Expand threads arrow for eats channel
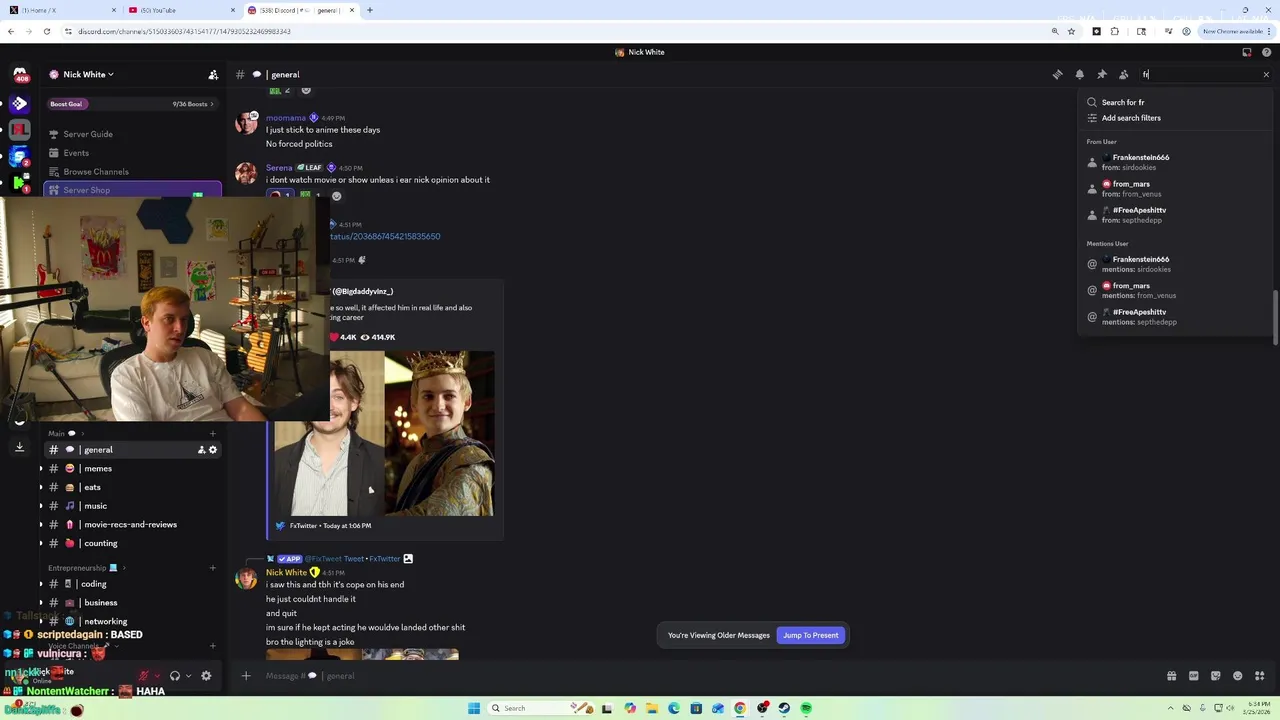The image size is (1280, 720). pyautogui.click(x=41, y=487)
